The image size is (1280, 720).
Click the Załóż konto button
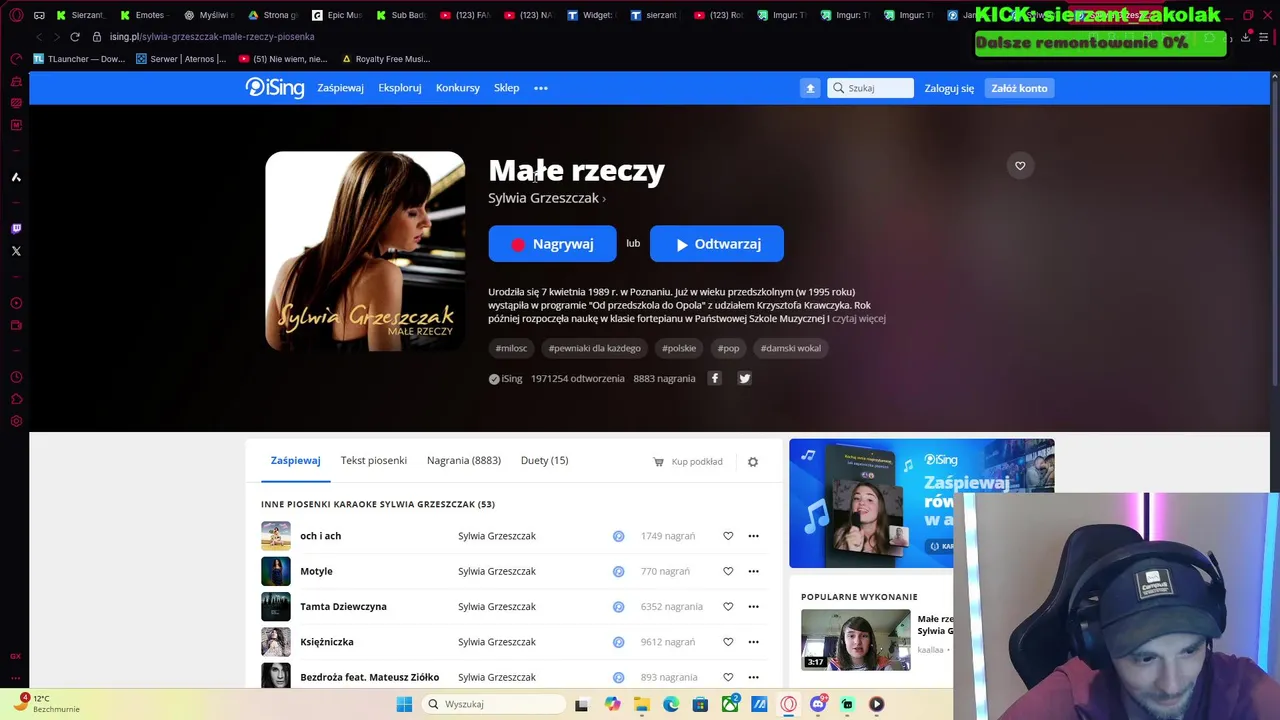click(1019, 88)
